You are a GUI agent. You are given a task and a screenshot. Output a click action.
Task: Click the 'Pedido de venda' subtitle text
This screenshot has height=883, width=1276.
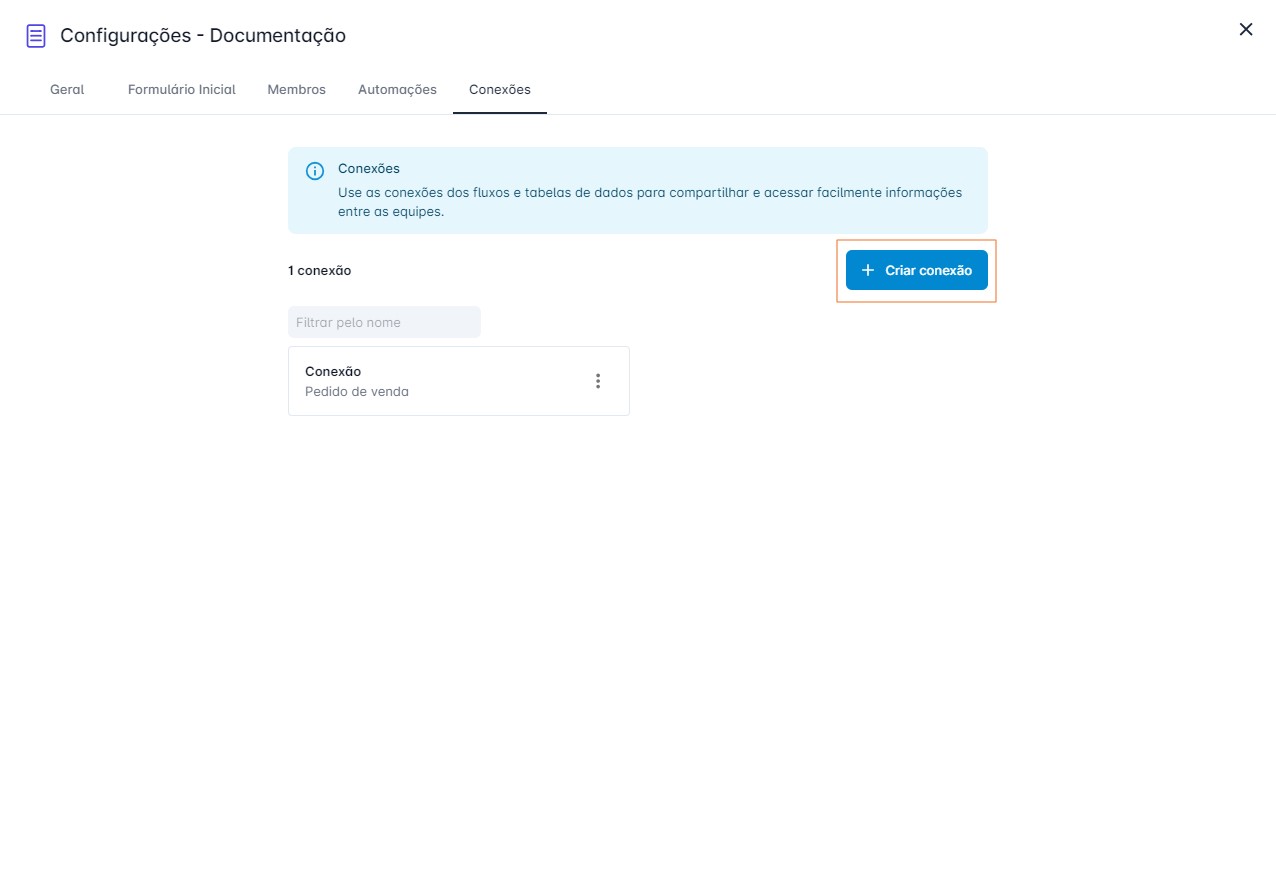point(357,391)
